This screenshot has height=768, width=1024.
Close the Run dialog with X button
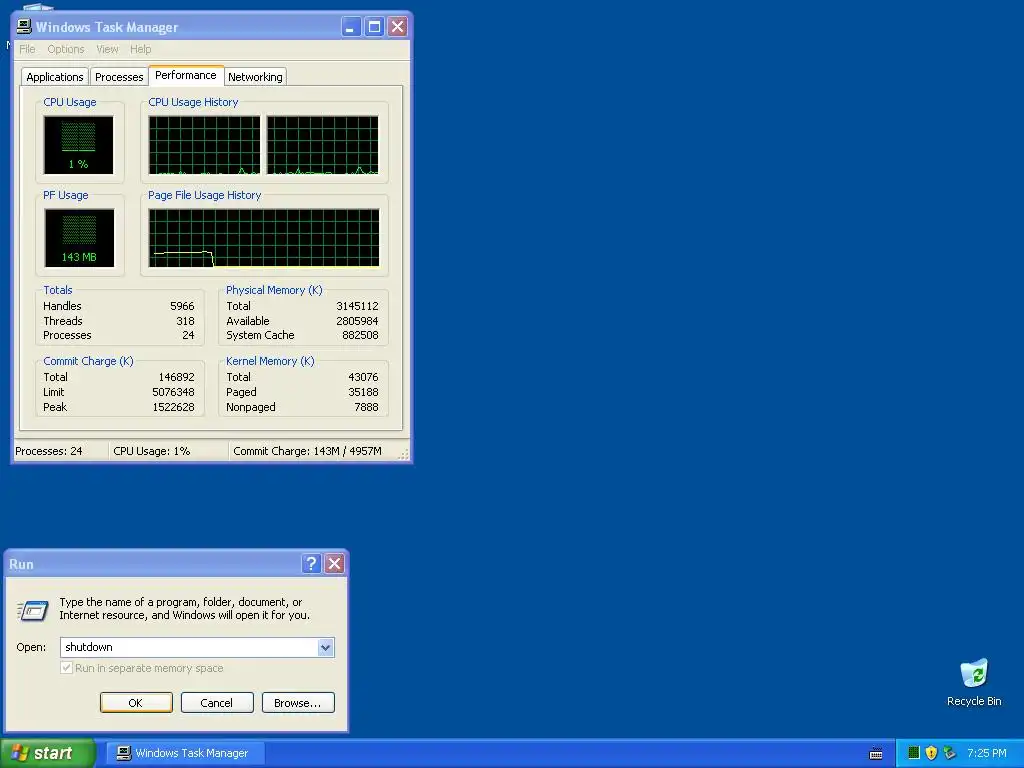coord(334,564)
